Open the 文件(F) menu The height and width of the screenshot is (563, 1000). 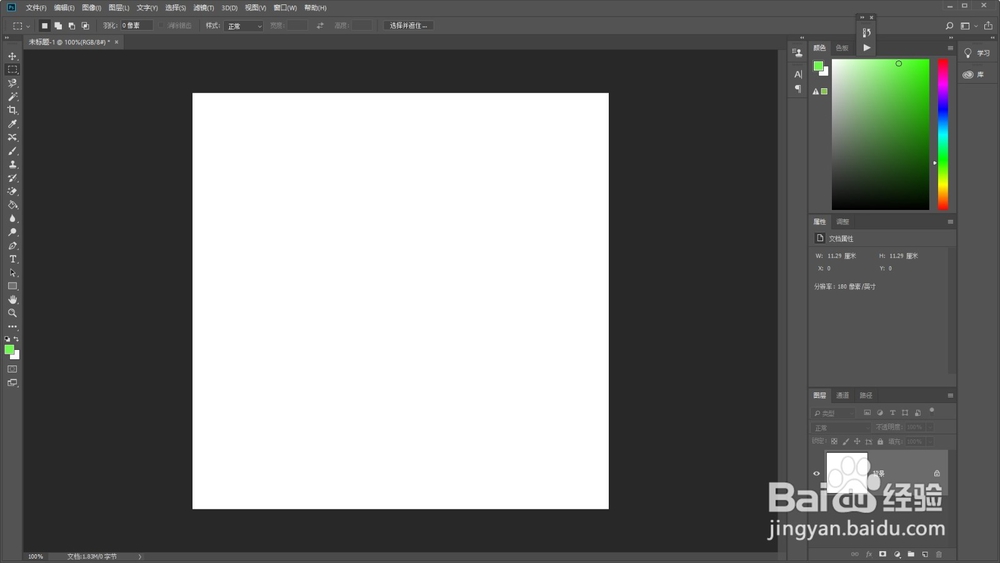(x=36, y=8)
